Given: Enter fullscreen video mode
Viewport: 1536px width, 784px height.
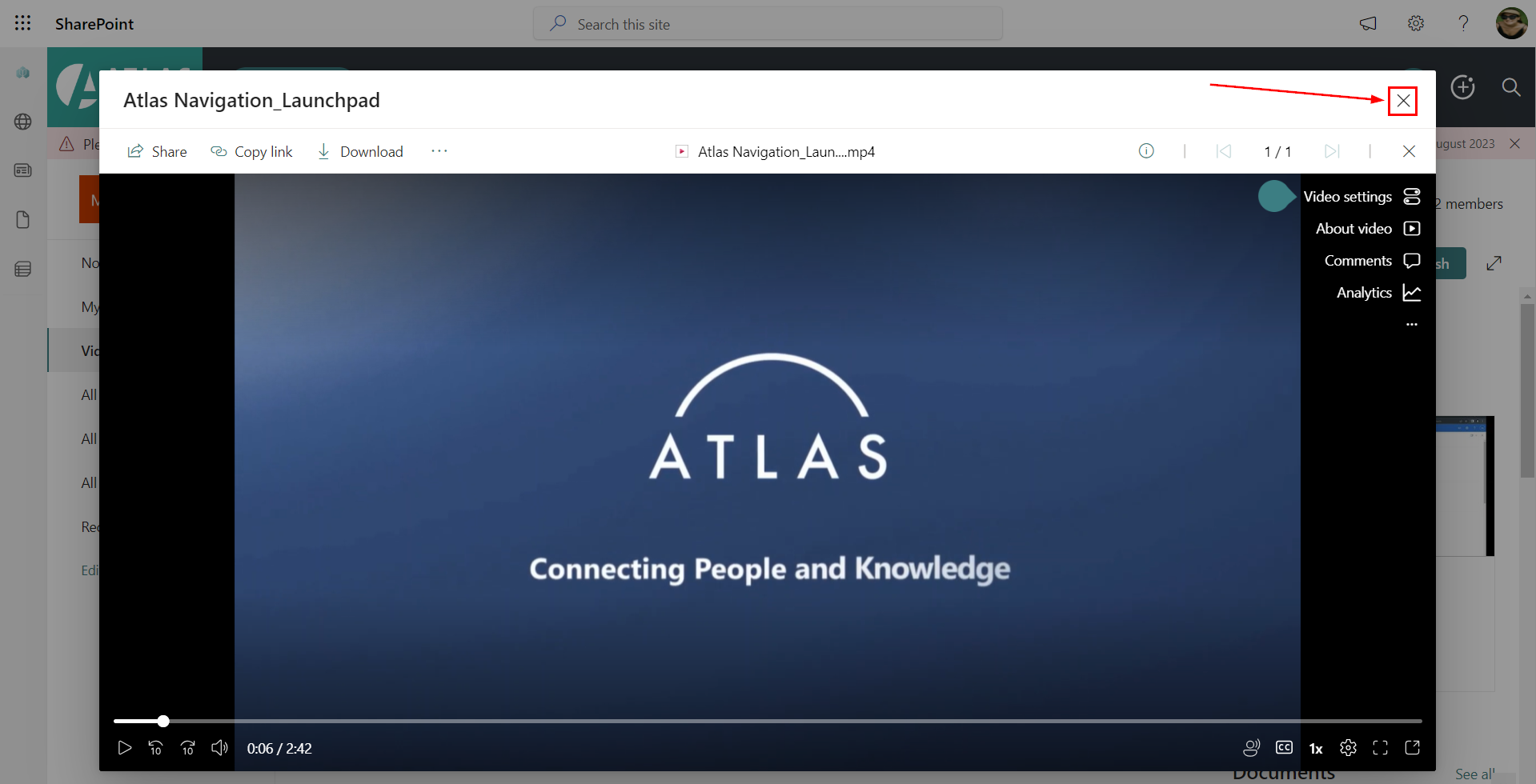Looking at the screenshot, I should tap(1381, 748).
